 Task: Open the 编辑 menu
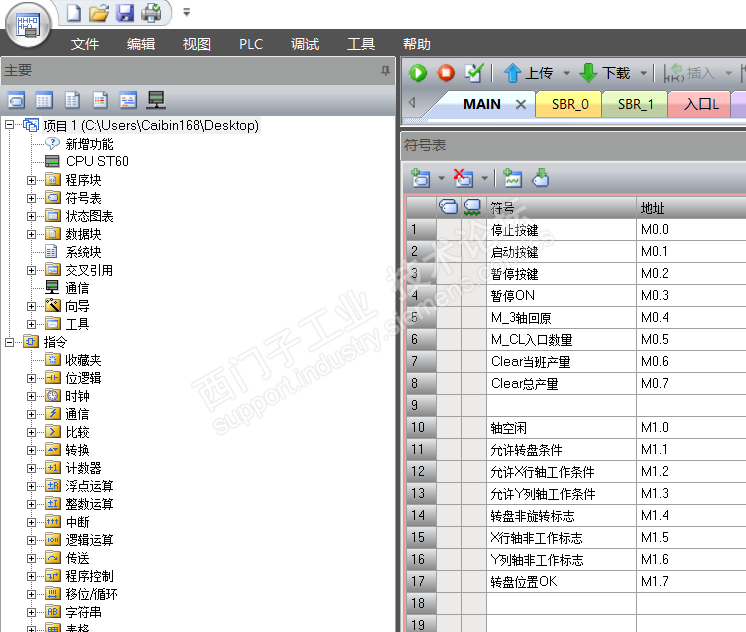click(x=141, y=44)
